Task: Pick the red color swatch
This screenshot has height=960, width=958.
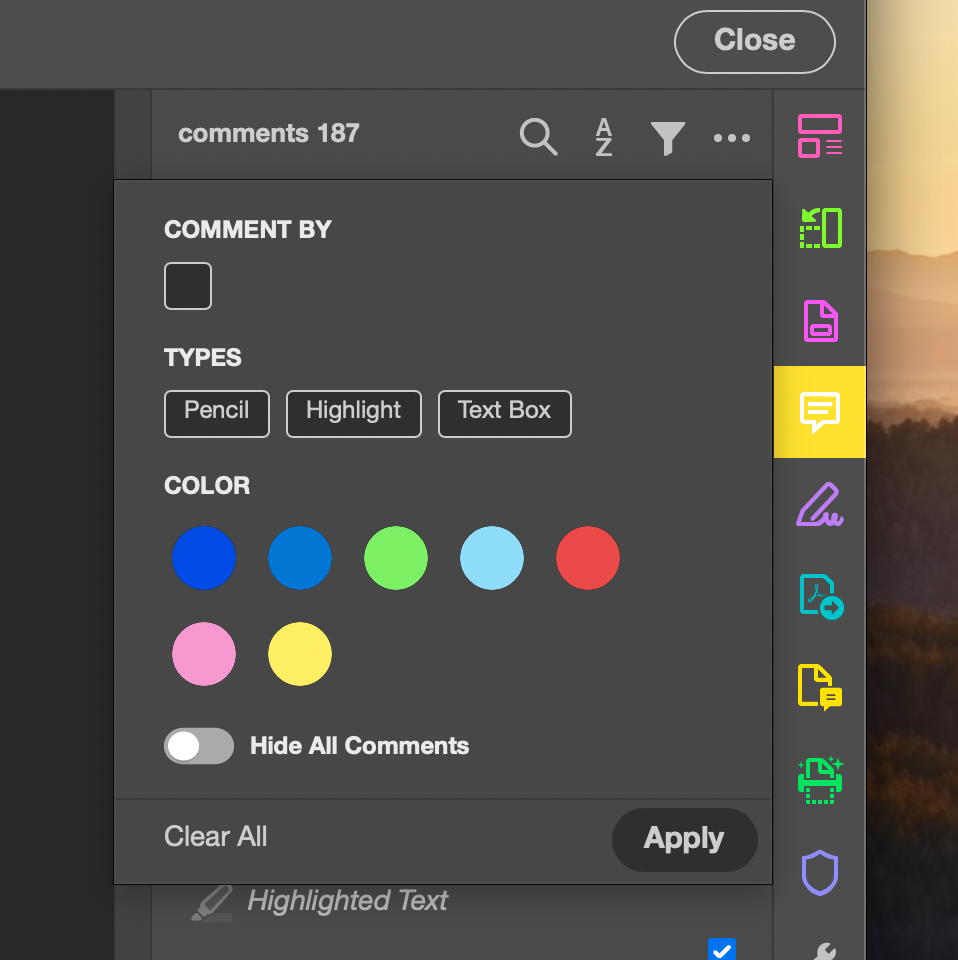Action: [588, 558]
